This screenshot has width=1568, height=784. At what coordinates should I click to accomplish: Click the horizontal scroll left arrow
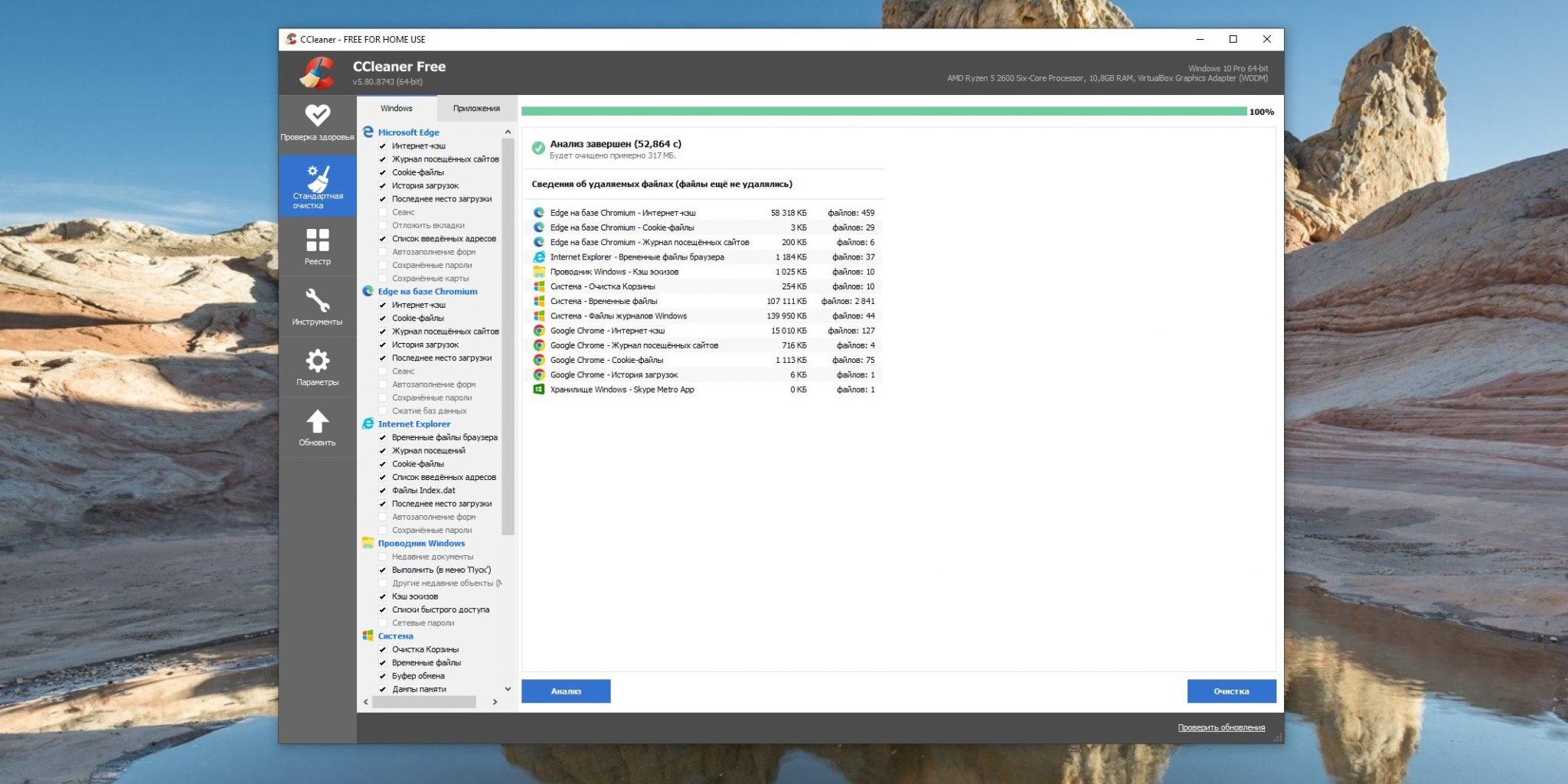366,701
